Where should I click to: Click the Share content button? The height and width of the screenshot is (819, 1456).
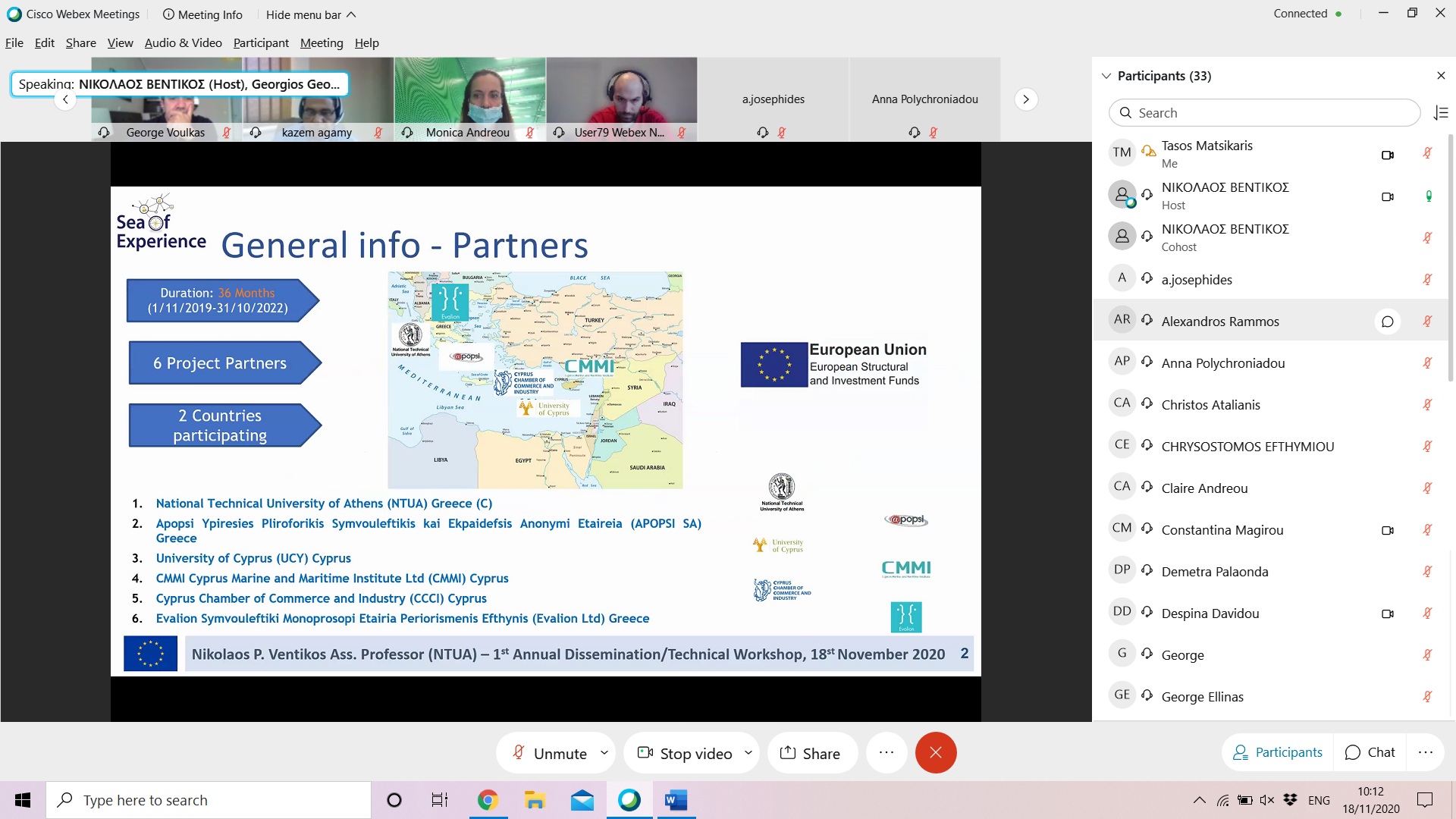point(811,753)
